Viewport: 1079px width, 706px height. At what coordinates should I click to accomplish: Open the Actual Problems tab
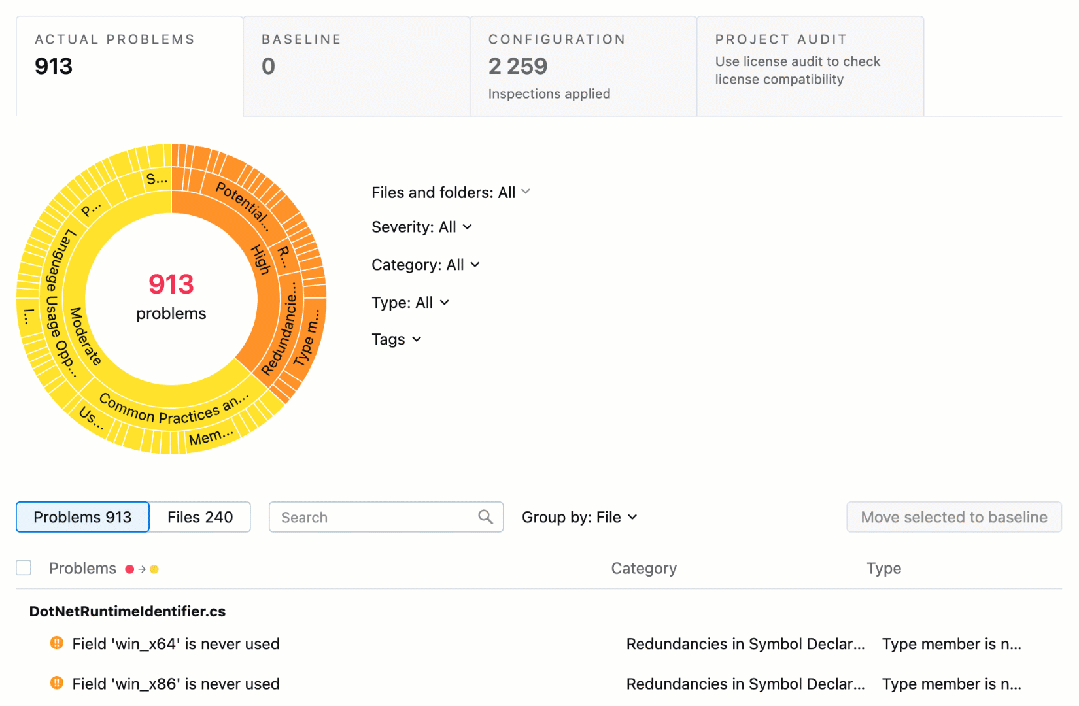pos(129,66)
